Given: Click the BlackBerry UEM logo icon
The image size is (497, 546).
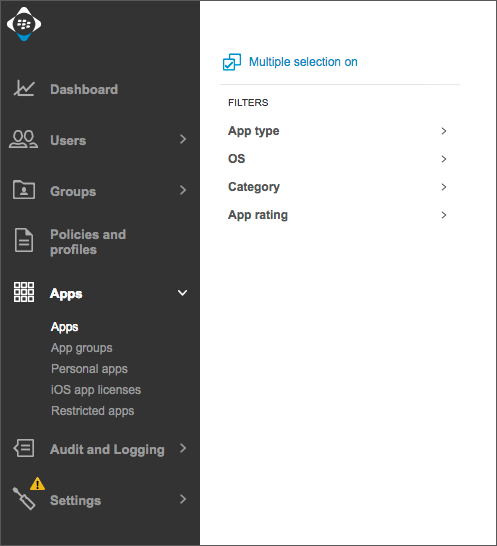Looking at the screenshot, I should (x=24, y=24).
